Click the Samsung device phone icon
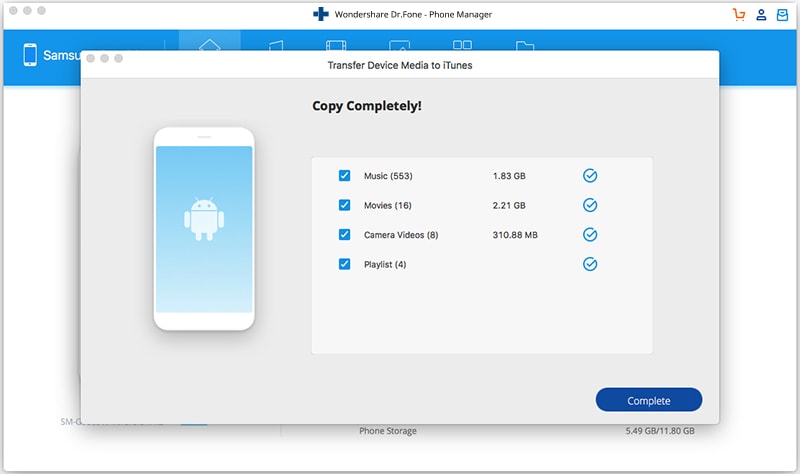This screenshot has height=474, width=800. pos(30,55)
